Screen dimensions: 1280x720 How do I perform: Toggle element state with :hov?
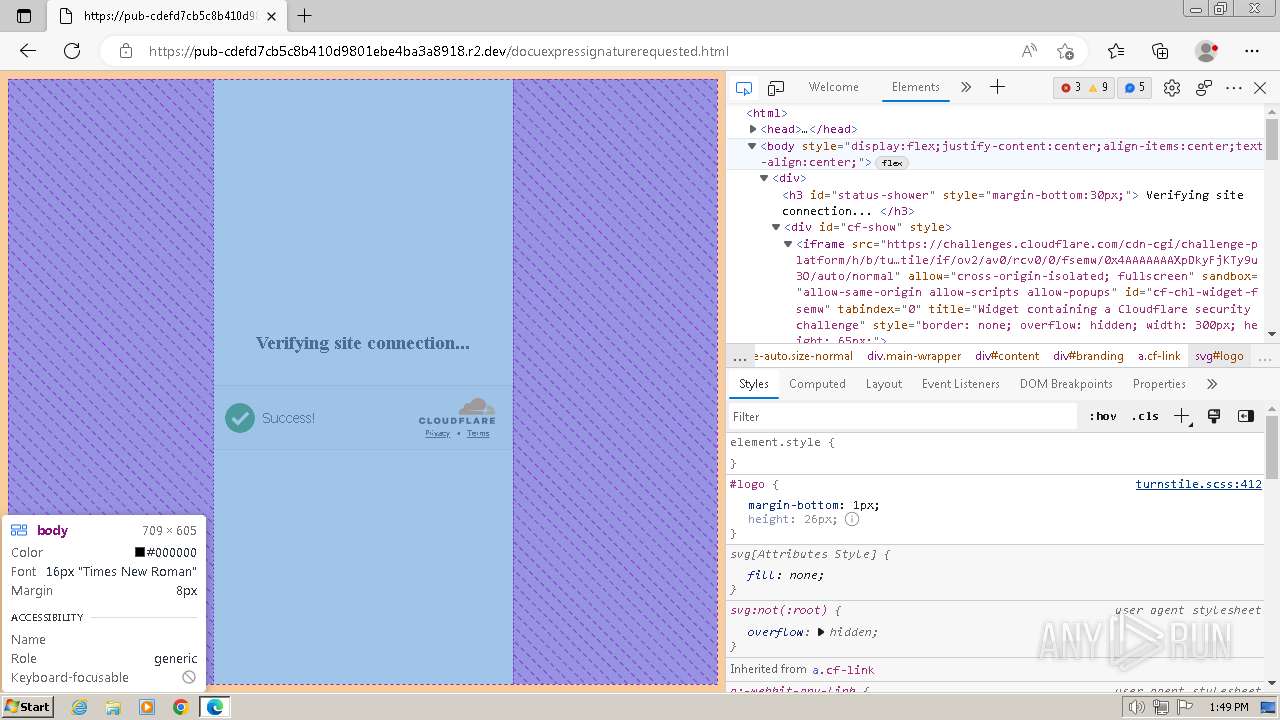click(x=1103, y=417)
